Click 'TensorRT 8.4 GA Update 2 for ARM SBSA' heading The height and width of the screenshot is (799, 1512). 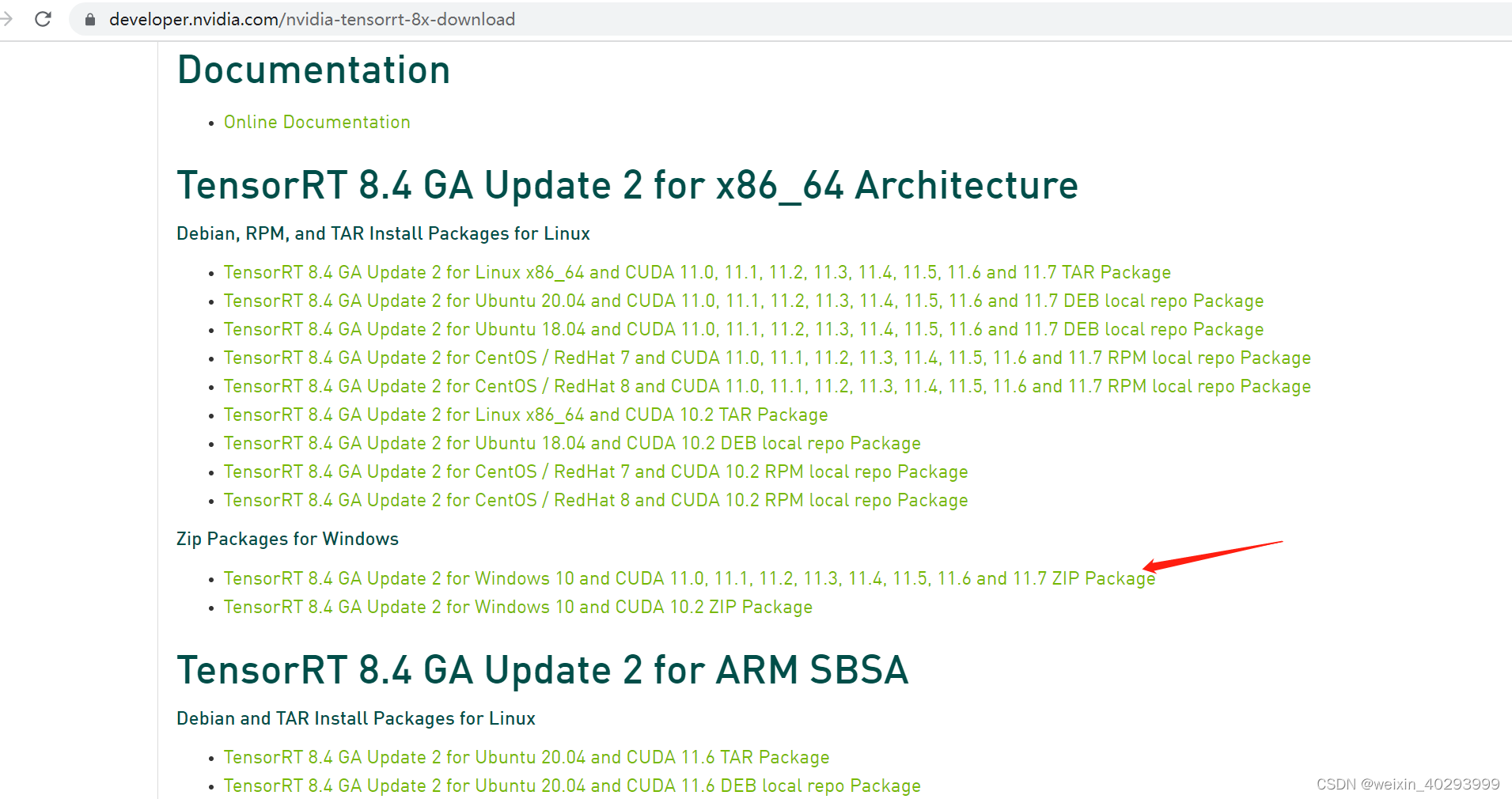(543, 670)
